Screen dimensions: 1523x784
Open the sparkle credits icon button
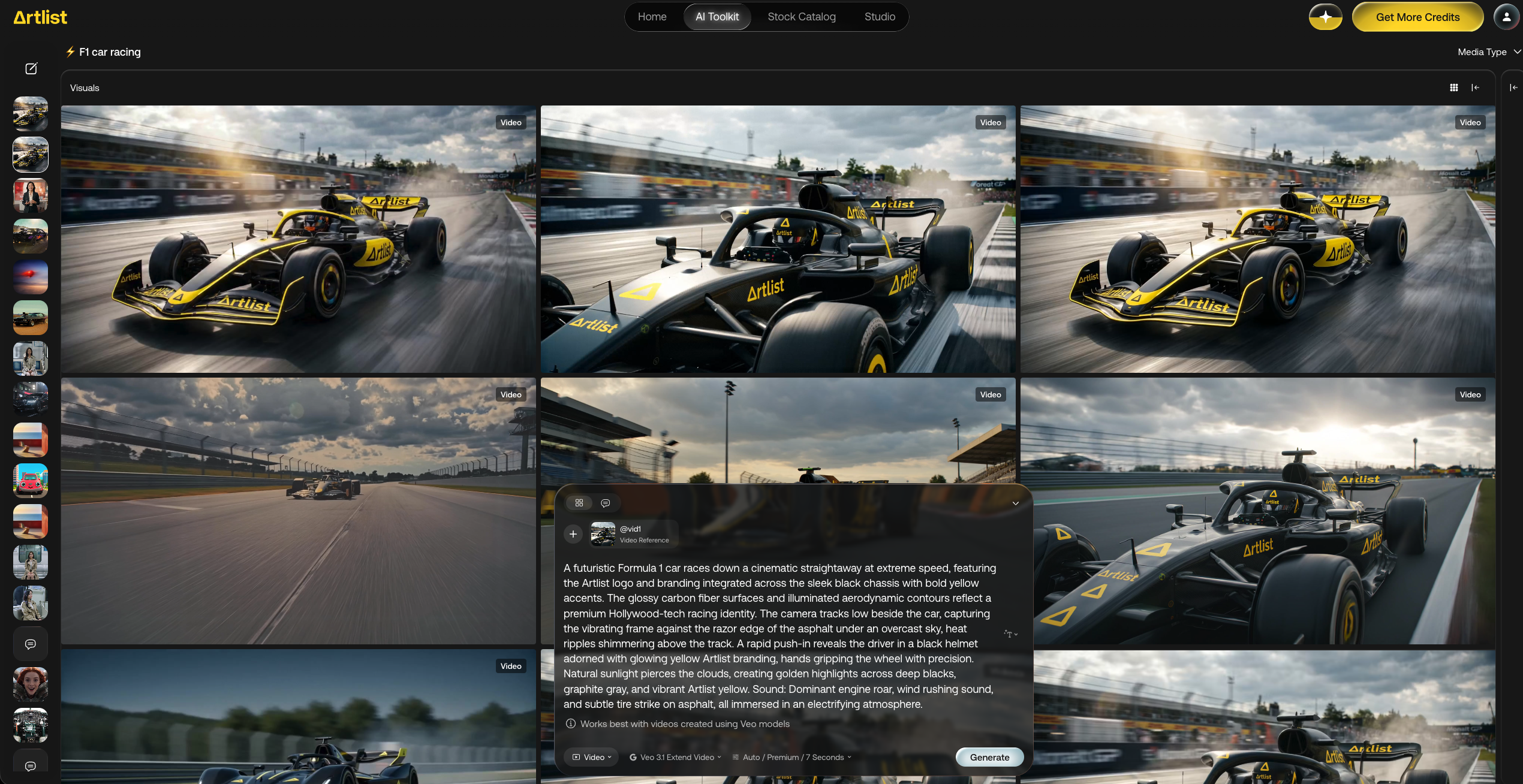tap(1325, 17)
